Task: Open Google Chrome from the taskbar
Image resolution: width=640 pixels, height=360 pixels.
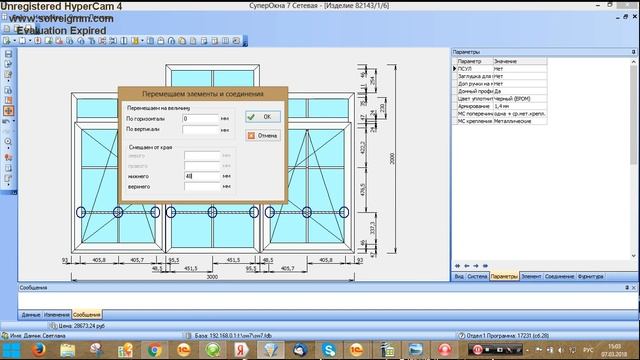Action: (x=154, y=350)
